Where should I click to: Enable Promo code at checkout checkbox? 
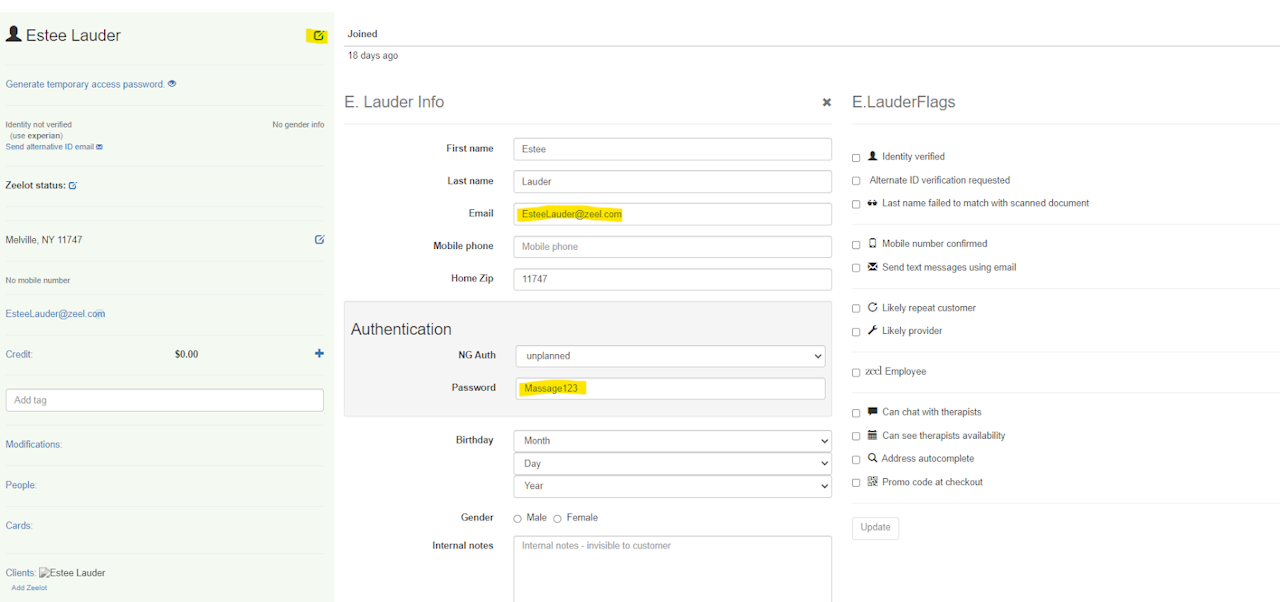pos(856,483)
